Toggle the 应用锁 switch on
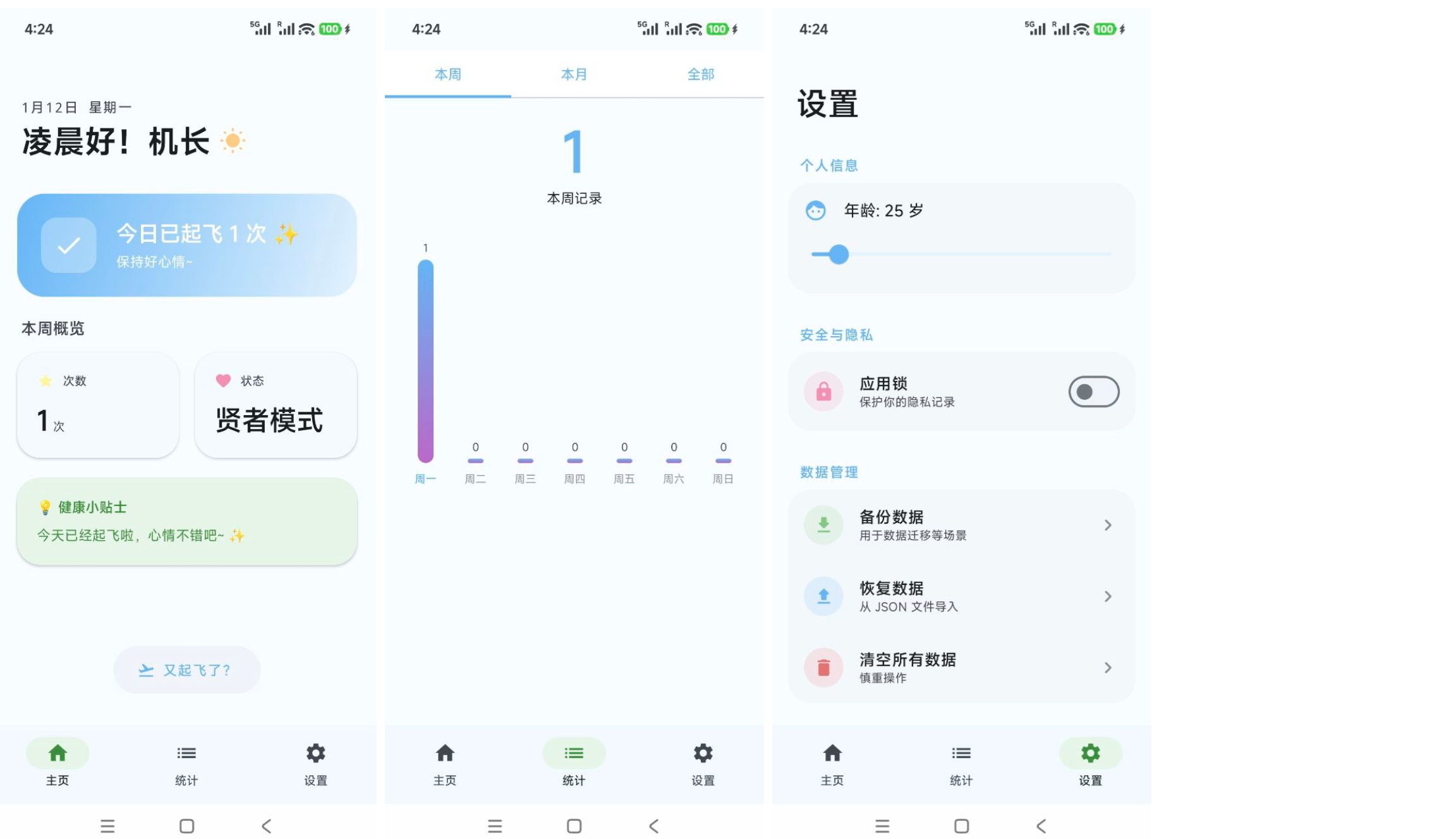The height and width of the screenshot is (839, 1456). point(1093,392)
